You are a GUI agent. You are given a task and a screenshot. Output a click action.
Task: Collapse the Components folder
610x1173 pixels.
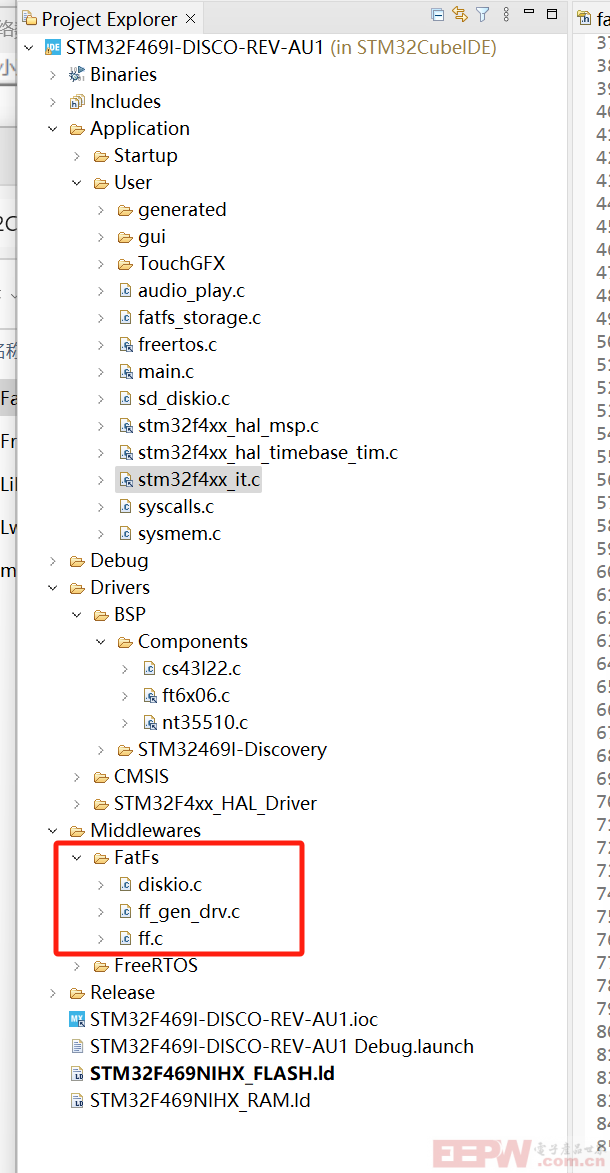pos(100,641)
